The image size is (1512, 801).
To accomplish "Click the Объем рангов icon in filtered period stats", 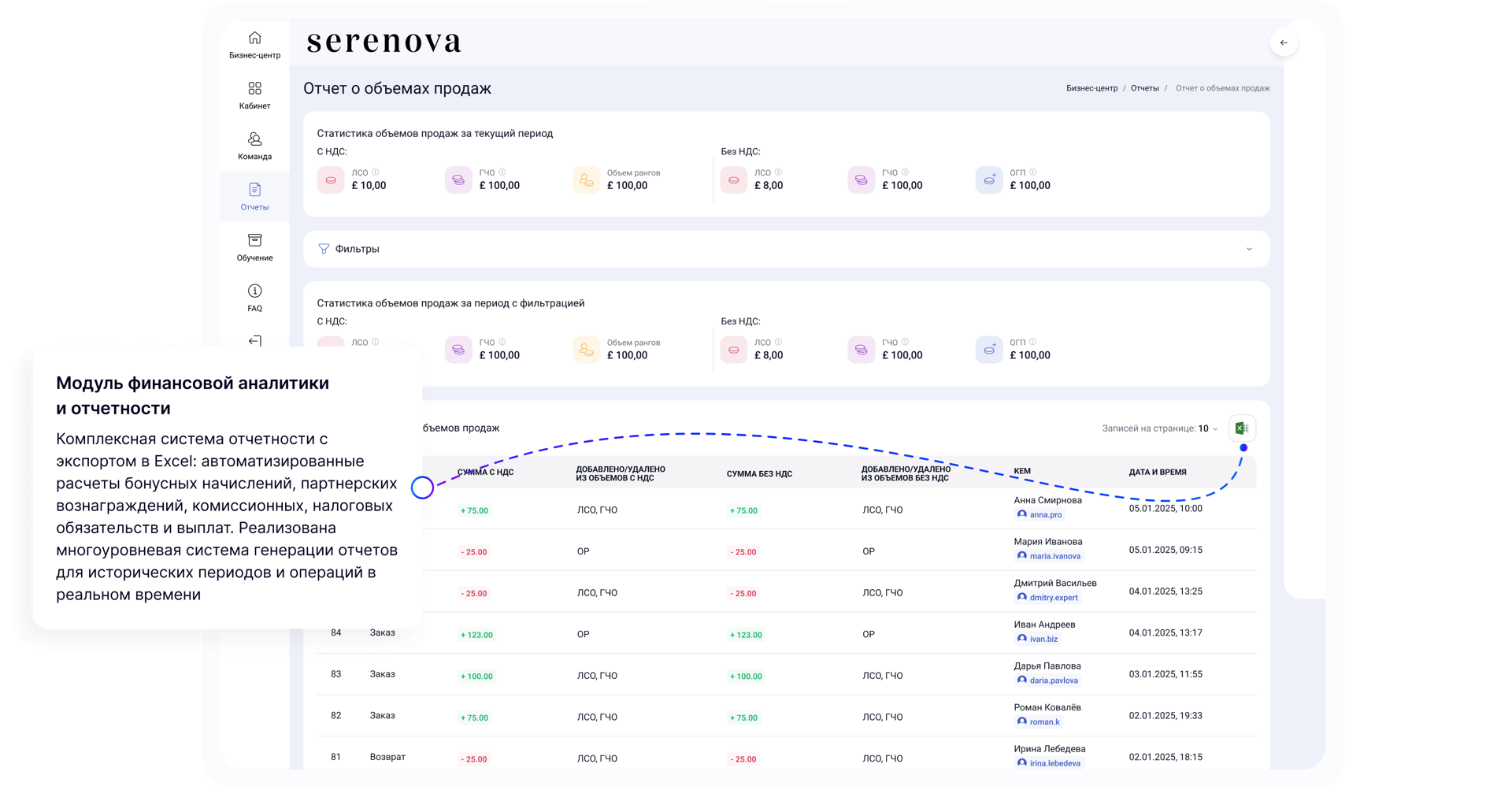I will pyautogui.click(x=586, y=350).
